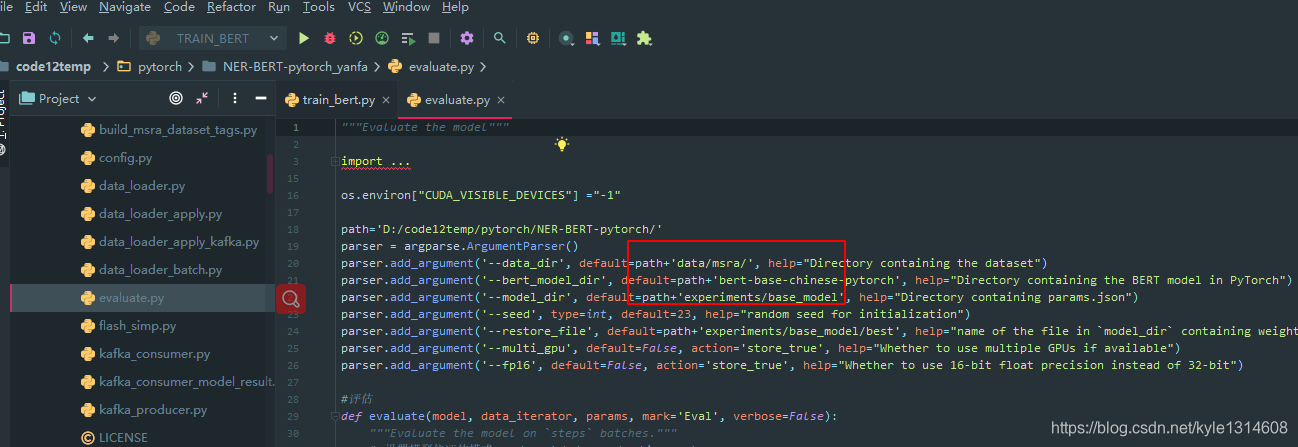Hide the Project panel with minus icon
Viewport: 1298px width, 447px height.
260,99
